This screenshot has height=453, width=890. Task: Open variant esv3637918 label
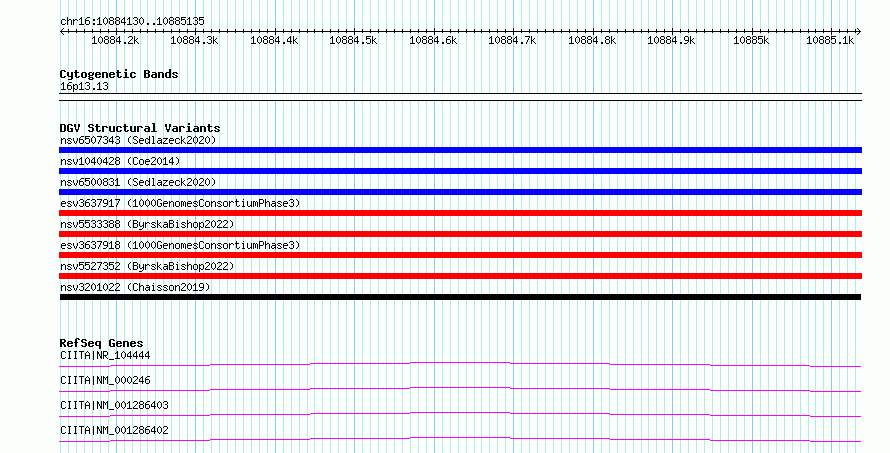coord(180,245)
